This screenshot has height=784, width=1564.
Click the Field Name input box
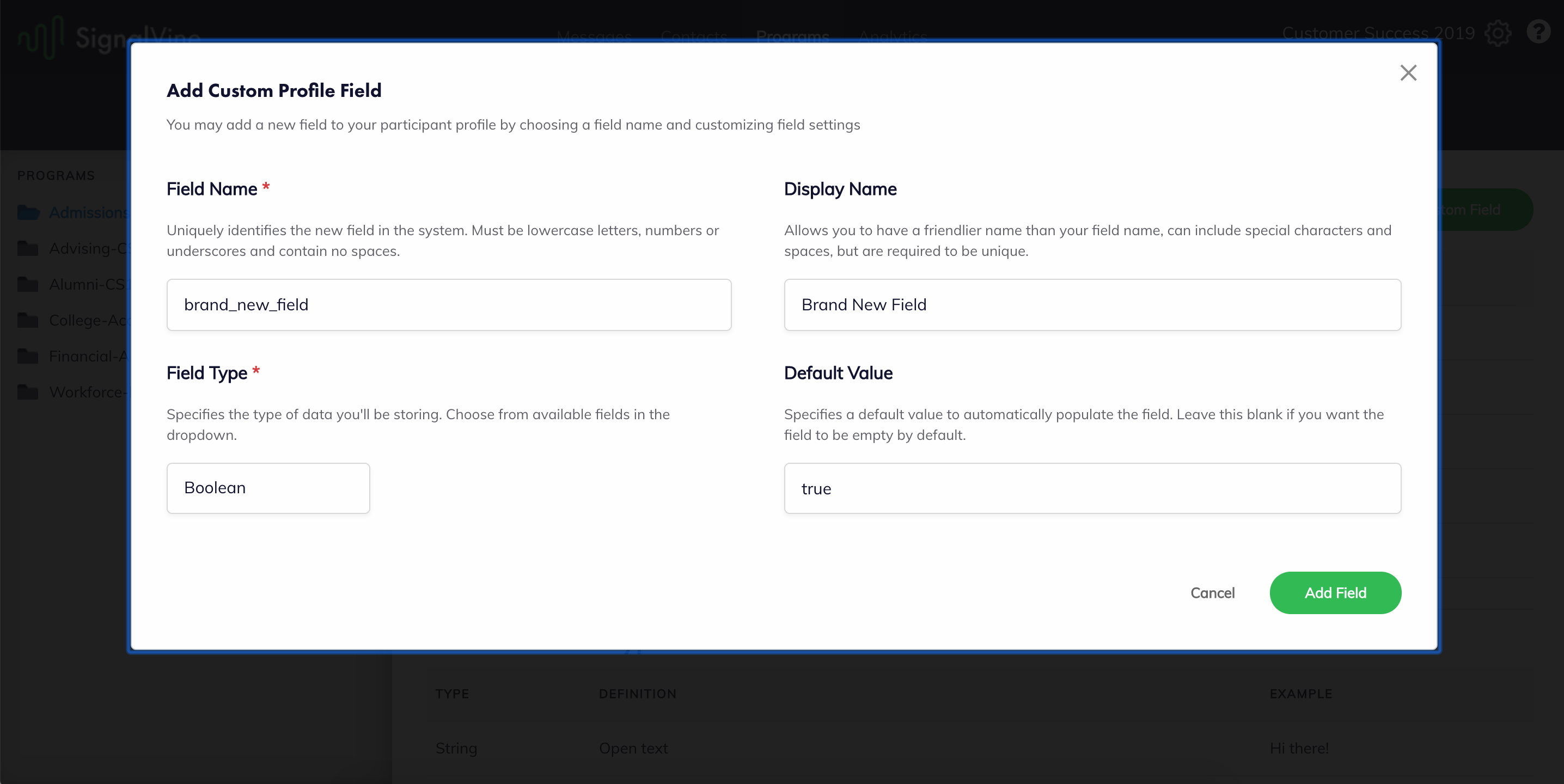(449, 305)
